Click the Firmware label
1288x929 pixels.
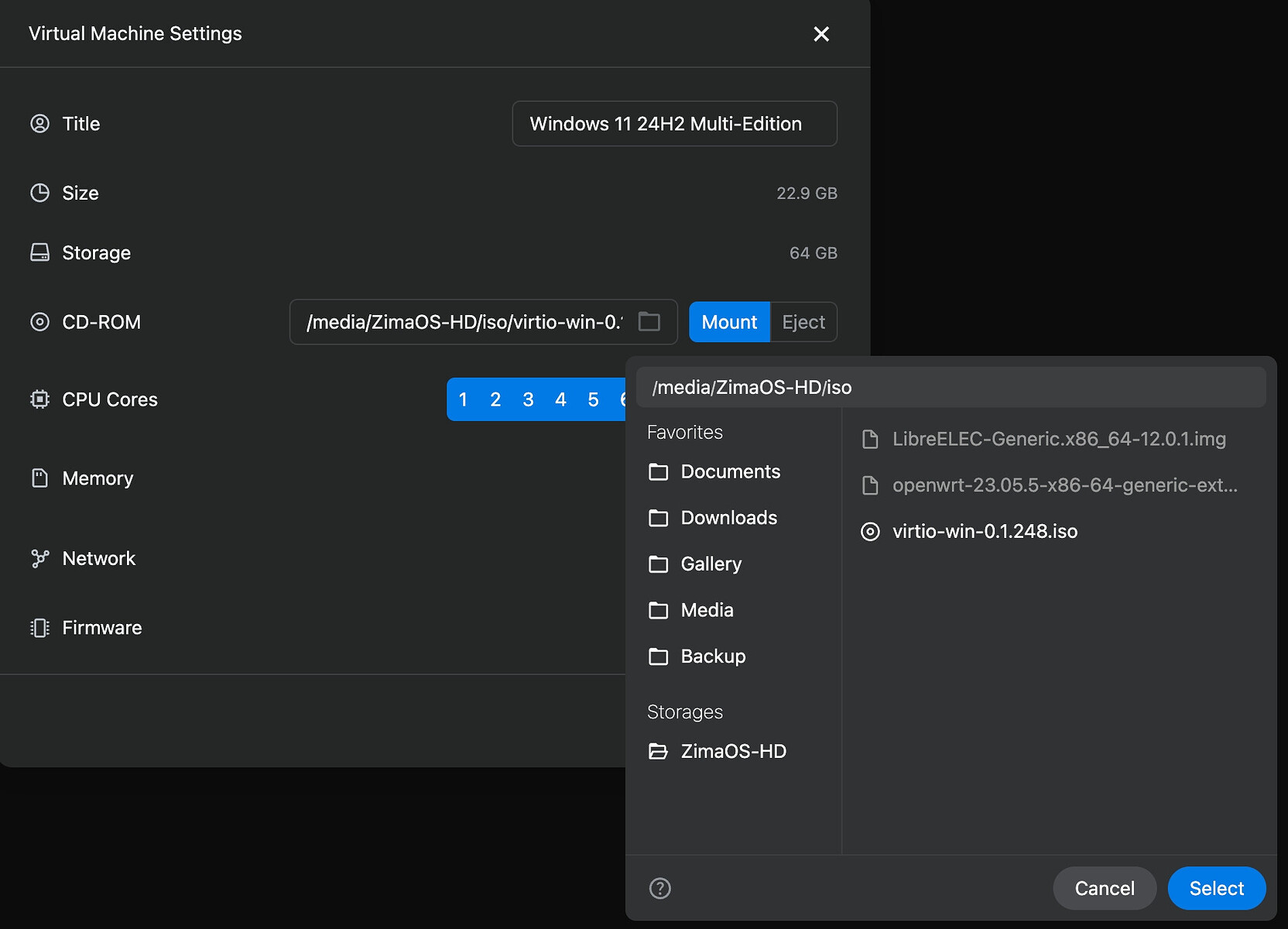(x=102, y=628)
